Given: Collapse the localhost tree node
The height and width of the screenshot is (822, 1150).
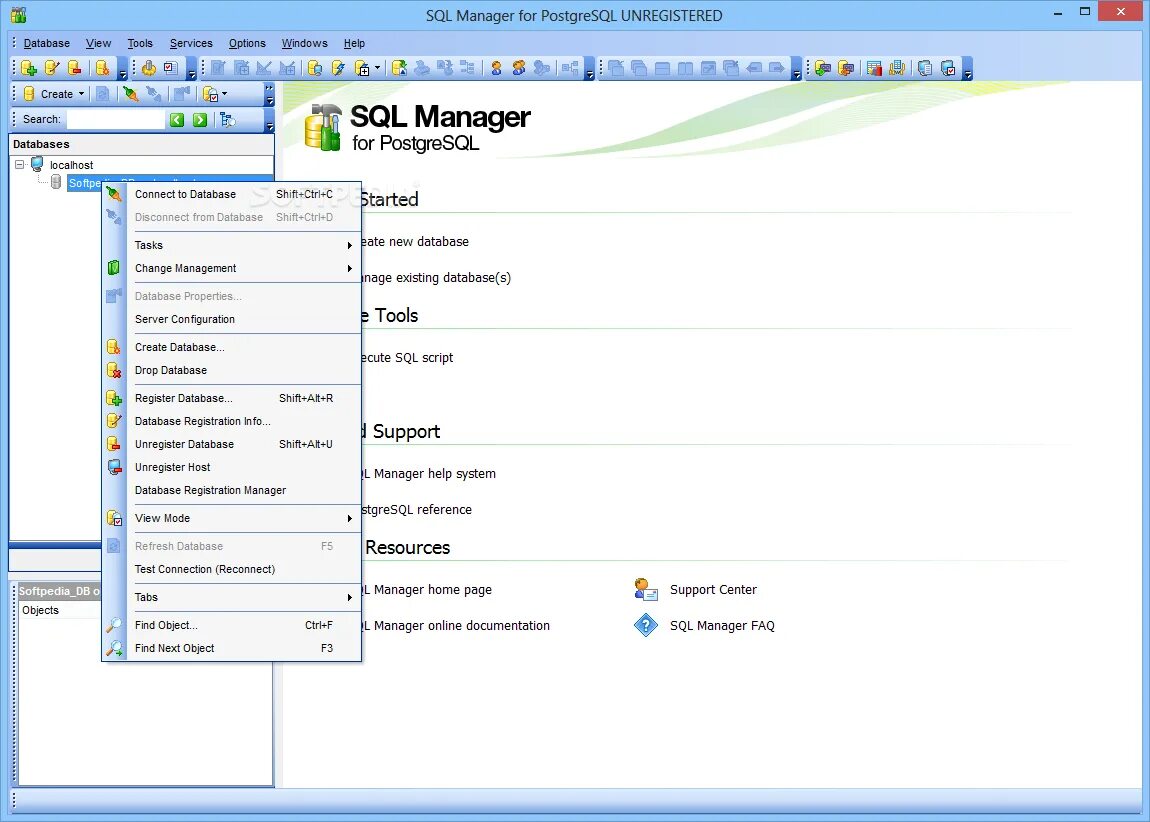Looking at the screenshot, I should 20,165.
